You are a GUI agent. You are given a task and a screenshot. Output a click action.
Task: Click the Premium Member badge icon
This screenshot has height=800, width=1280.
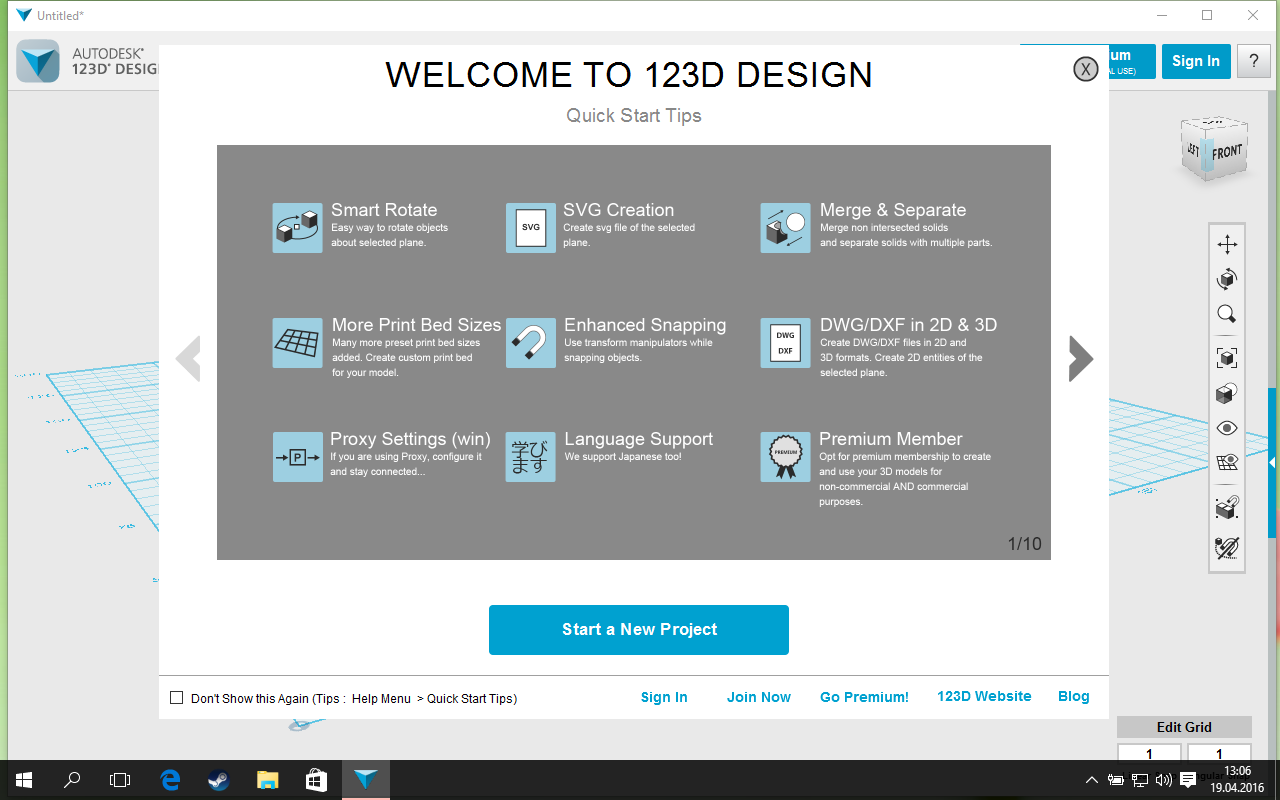point(785,457)
